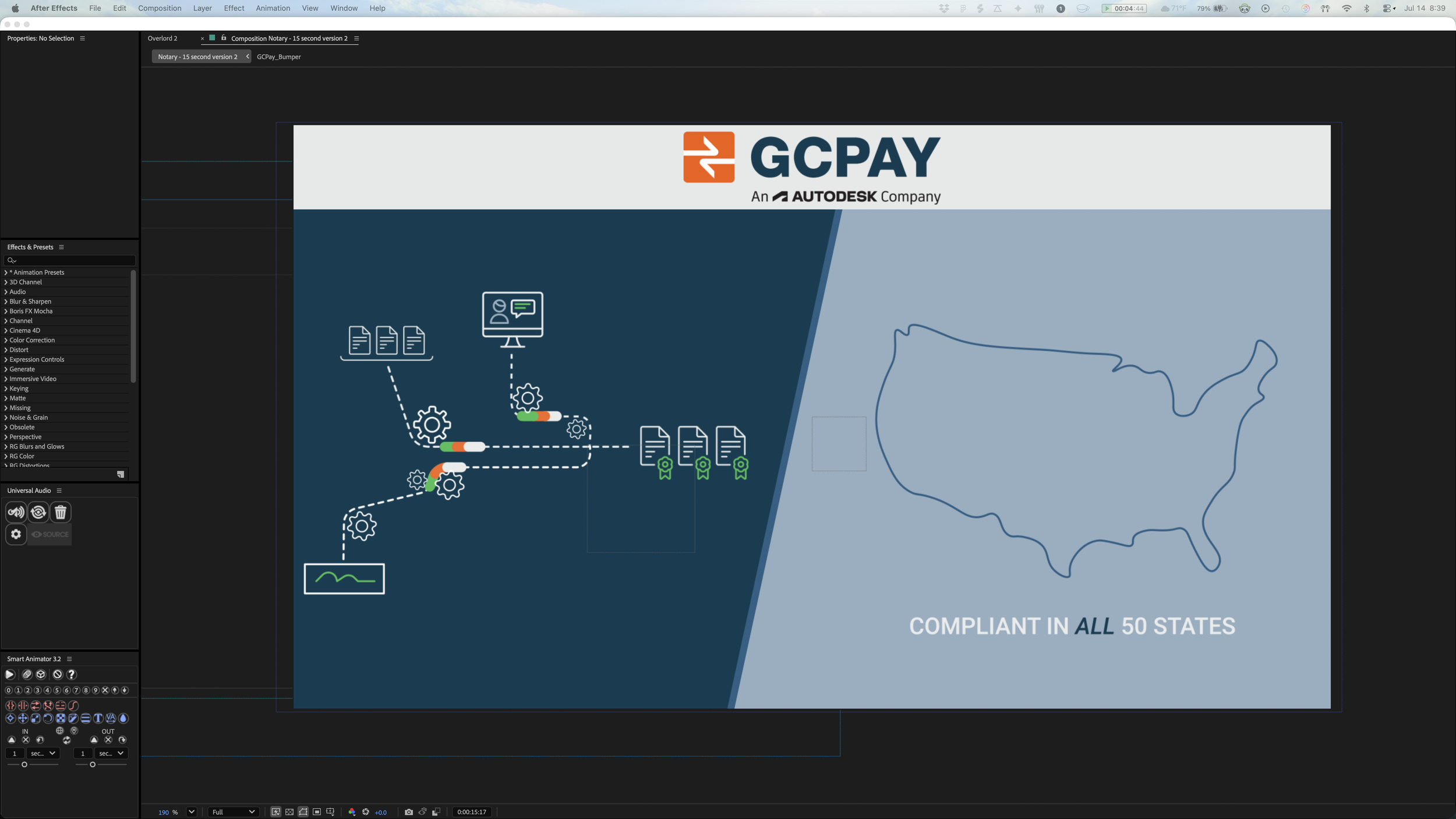The image size is (1456, 819).
Task: Open the Smart Animator 3.2 panel menu
Action: point(69,659)
